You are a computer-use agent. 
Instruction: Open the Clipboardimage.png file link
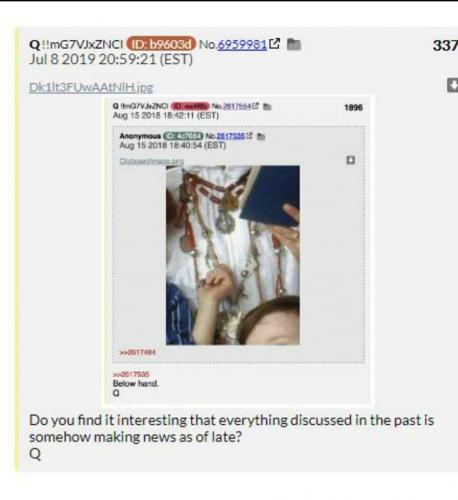point(151,161)
